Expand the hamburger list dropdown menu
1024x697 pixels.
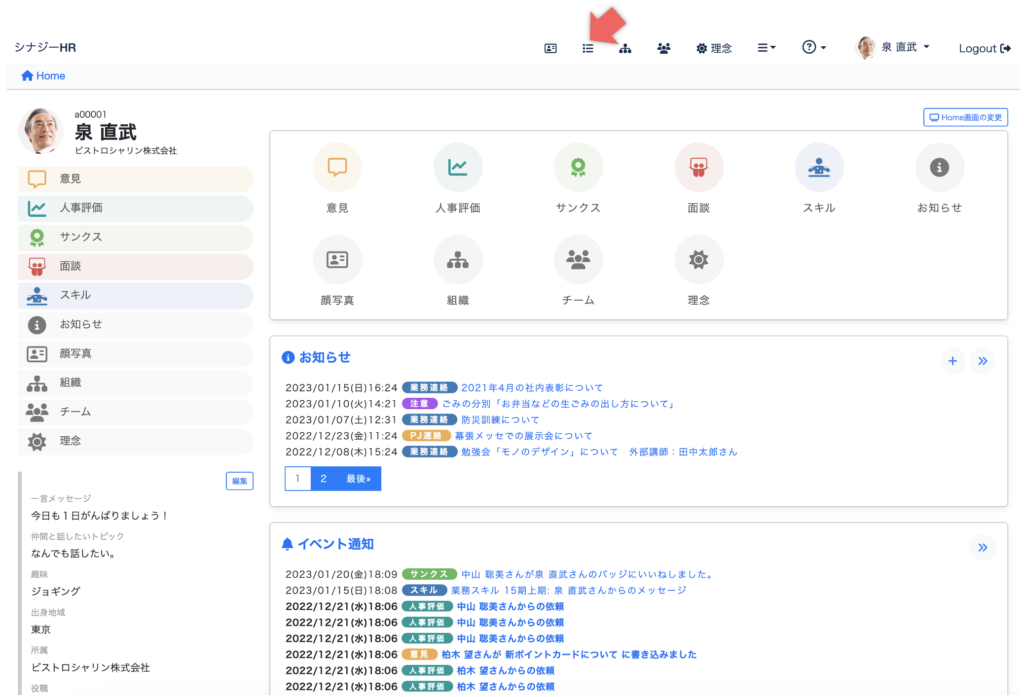[766, 48]
